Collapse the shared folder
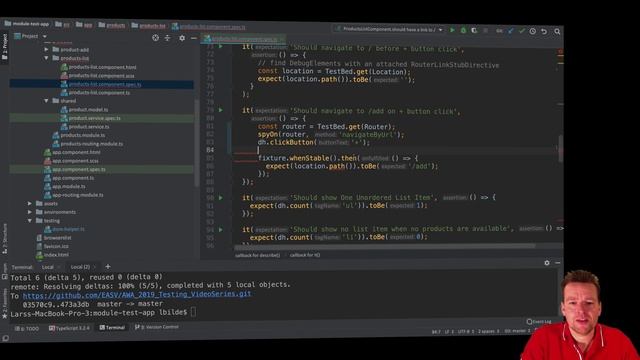Screen dimensions: 640x360 point(46,101)
